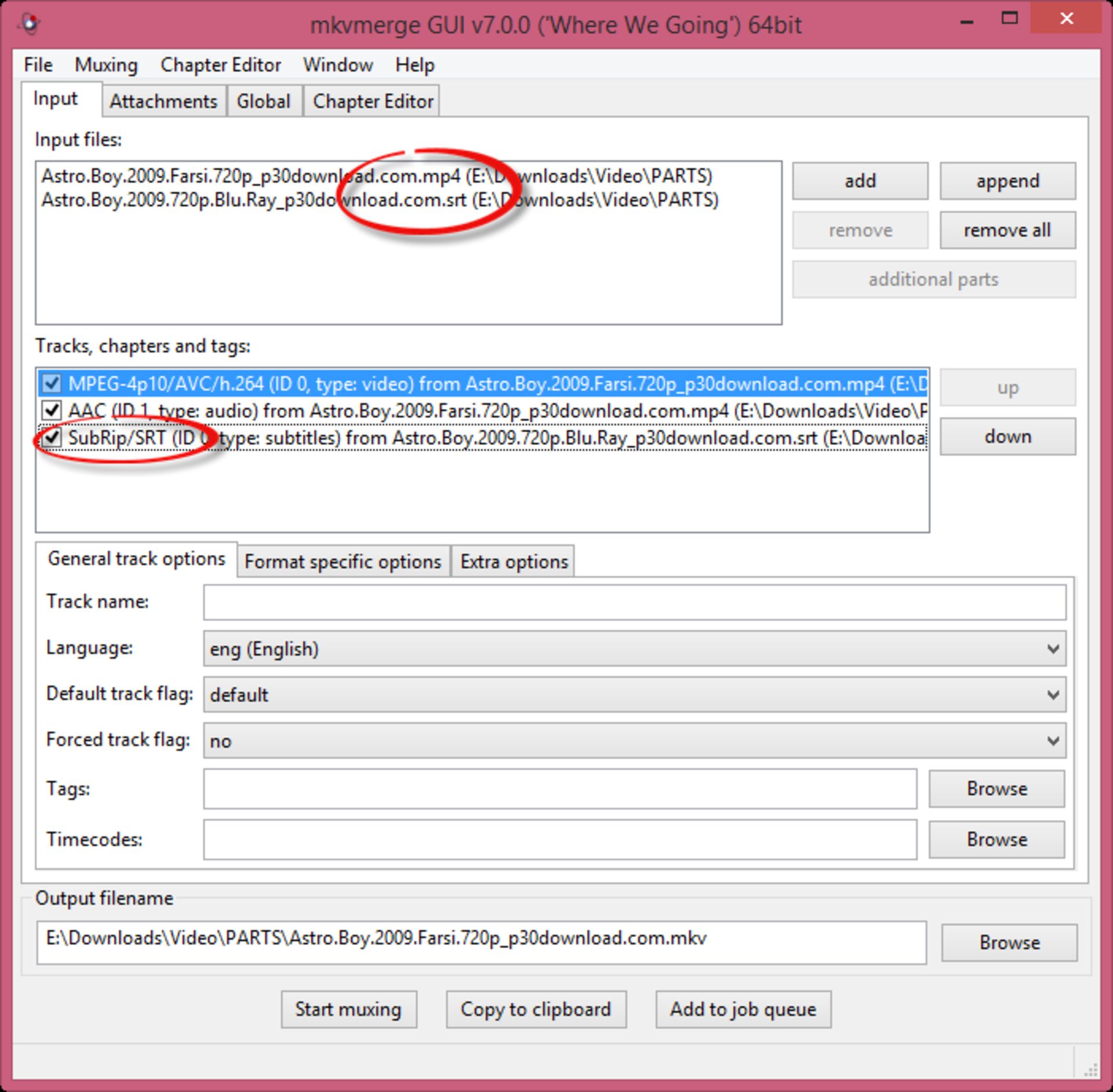Open the Default track flag dropdown
This screenshot has height=1092, width=1113.
click(634, 694)
